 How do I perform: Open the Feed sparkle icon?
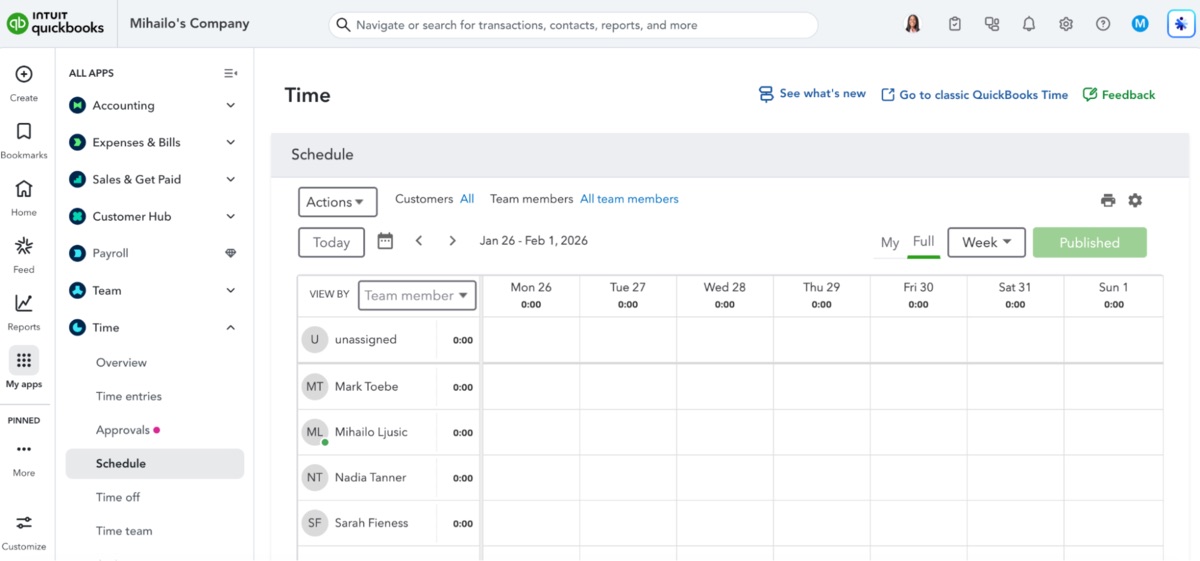[x=24, y=246]
